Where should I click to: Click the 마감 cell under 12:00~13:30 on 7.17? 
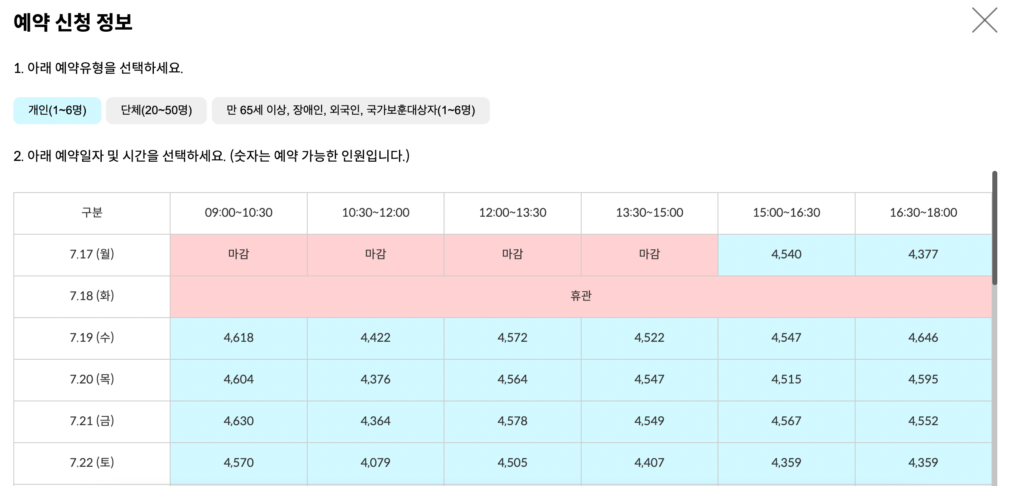513,255
